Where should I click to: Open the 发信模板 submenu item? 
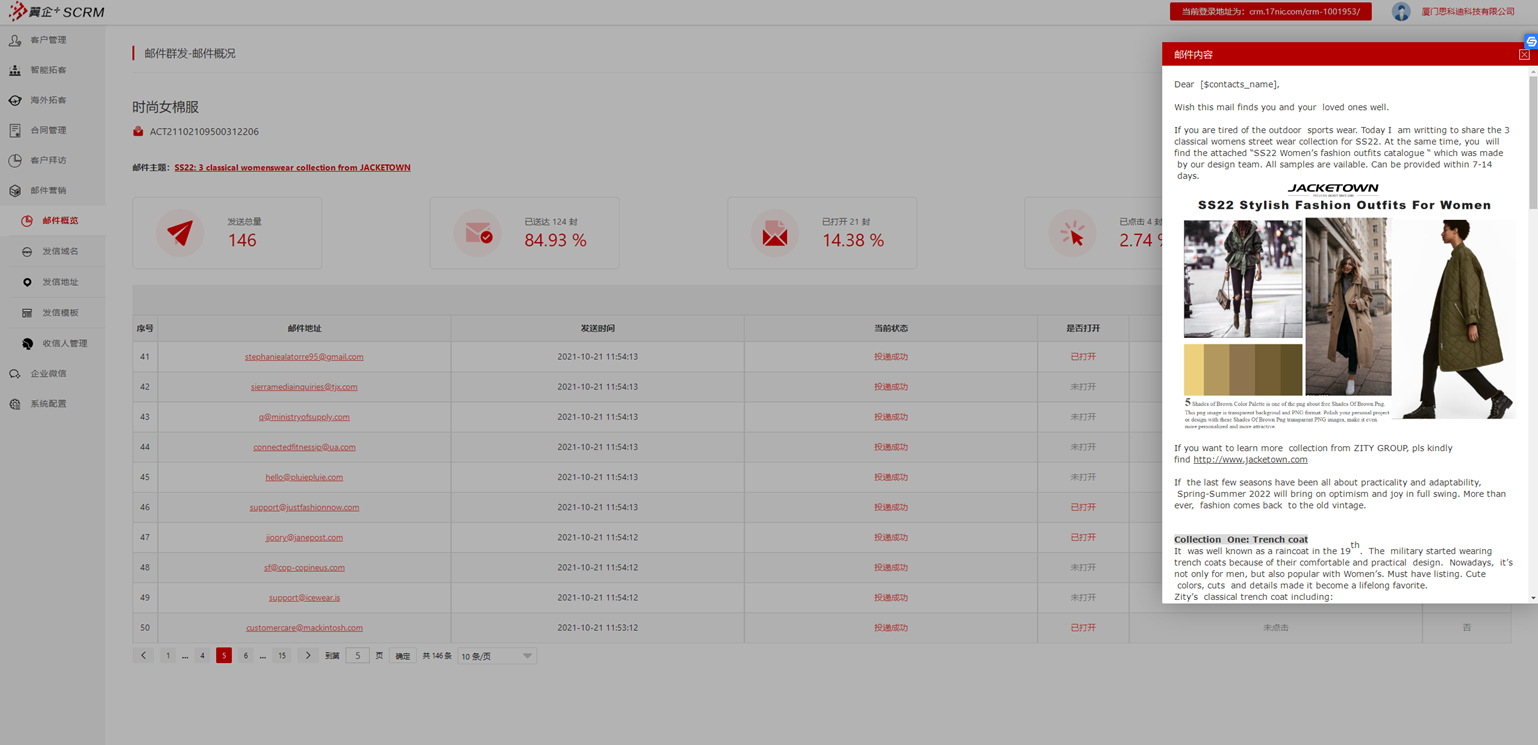pyautogui.click(x=60, y=313)
